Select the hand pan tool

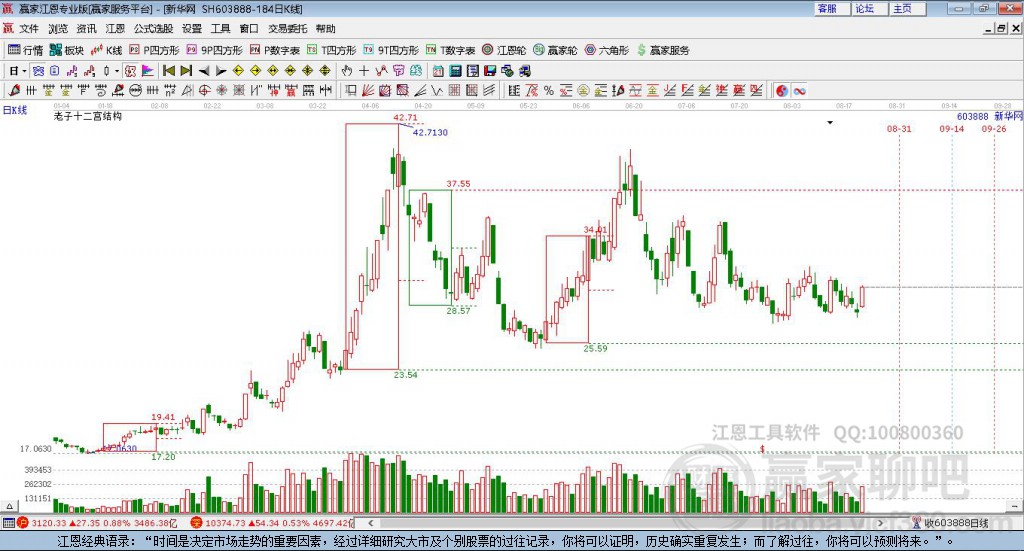(346, 71)
